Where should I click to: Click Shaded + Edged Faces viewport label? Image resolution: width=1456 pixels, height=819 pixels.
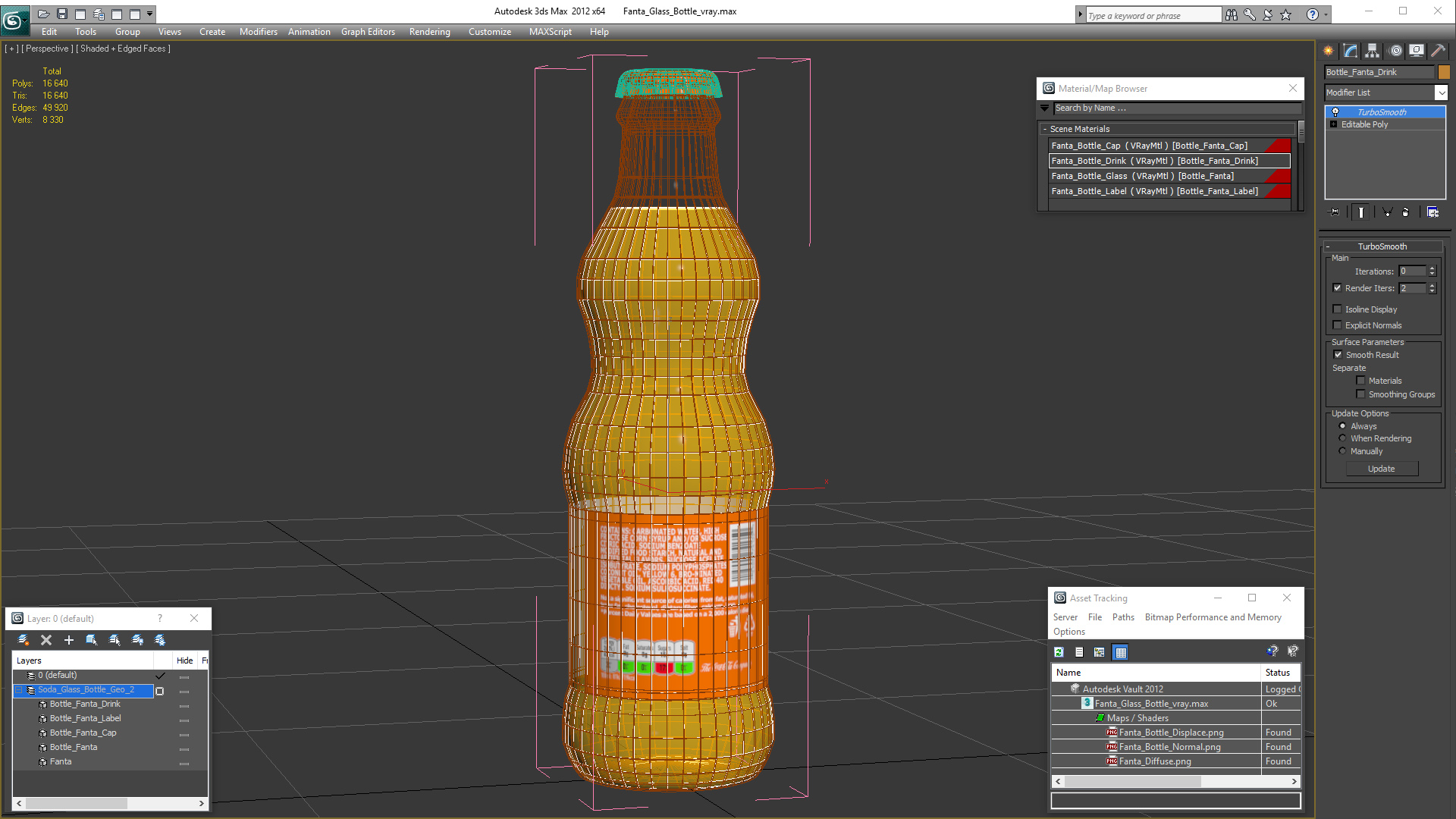click(x=123, y=49)
